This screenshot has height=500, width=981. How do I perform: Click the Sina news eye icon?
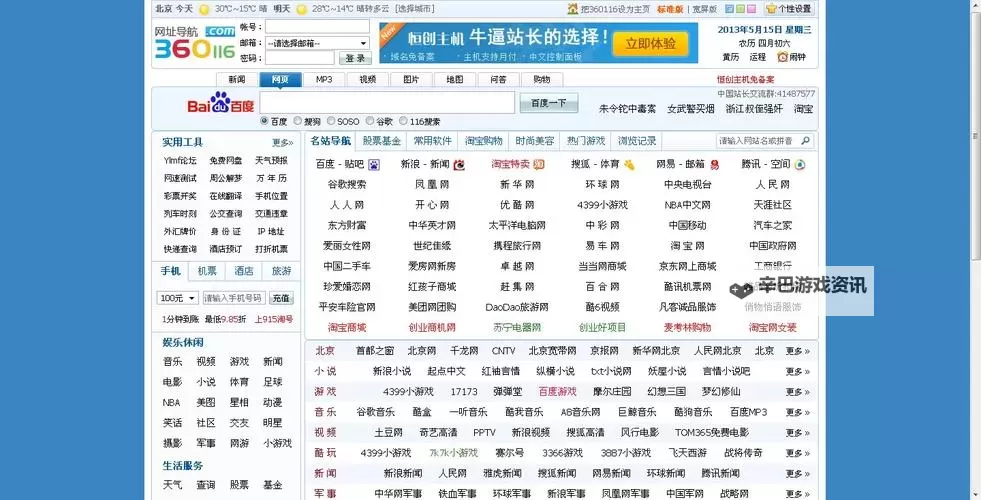(x=459, y=165)
